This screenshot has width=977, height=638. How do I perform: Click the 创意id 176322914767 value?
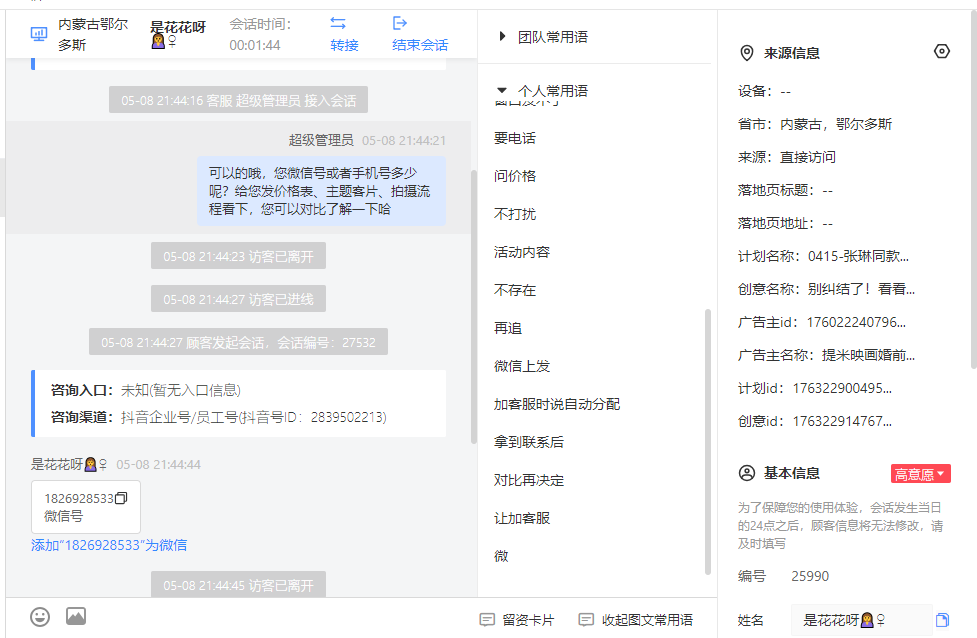[842, 421]
